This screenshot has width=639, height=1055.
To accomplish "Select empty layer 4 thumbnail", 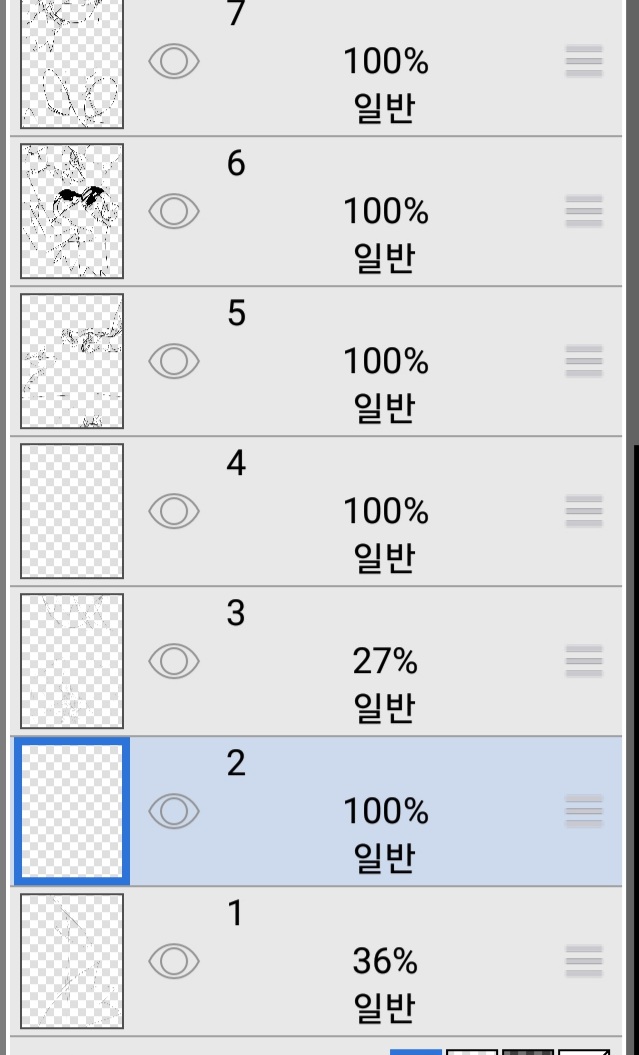I will click(x=72, y=511).
